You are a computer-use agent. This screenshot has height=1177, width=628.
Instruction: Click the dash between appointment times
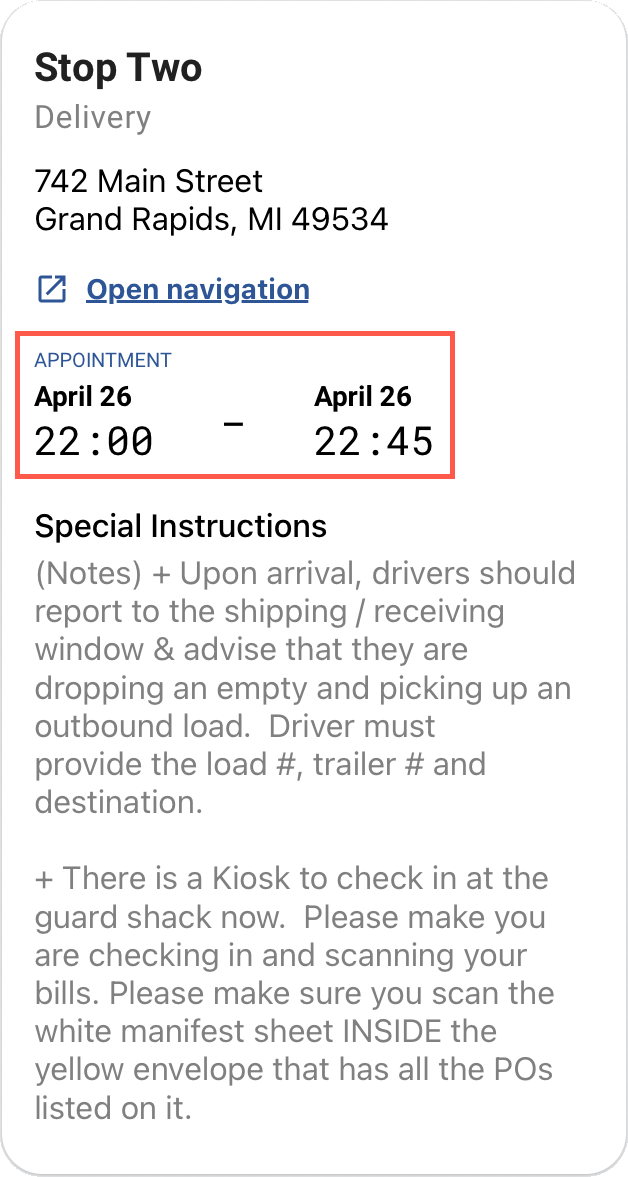click(x=235, y=425)
